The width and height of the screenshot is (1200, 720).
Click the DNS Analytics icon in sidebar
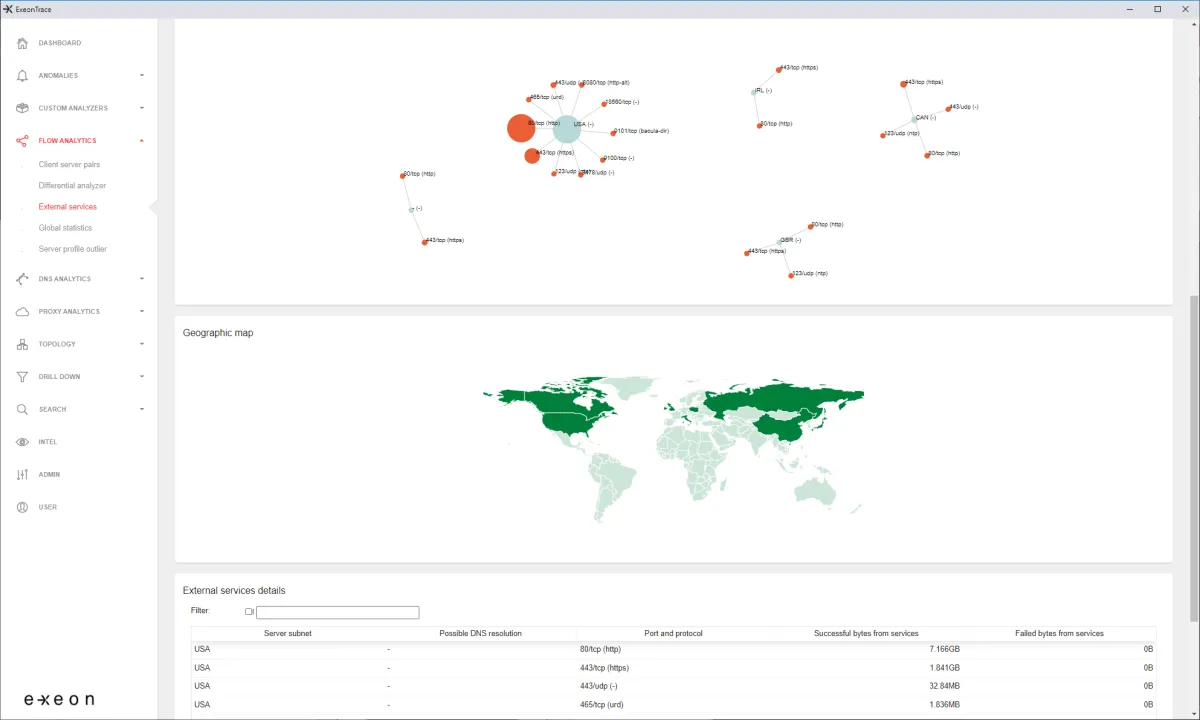[x=22, y=279]
